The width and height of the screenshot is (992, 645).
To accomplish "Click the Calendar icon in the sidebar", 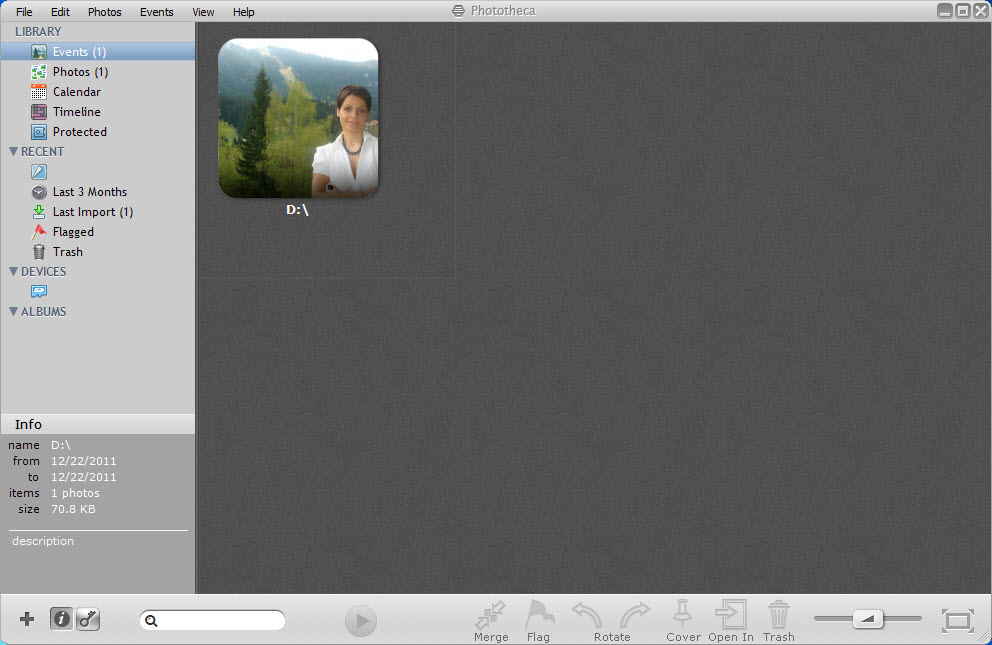I will pos(39,92).
